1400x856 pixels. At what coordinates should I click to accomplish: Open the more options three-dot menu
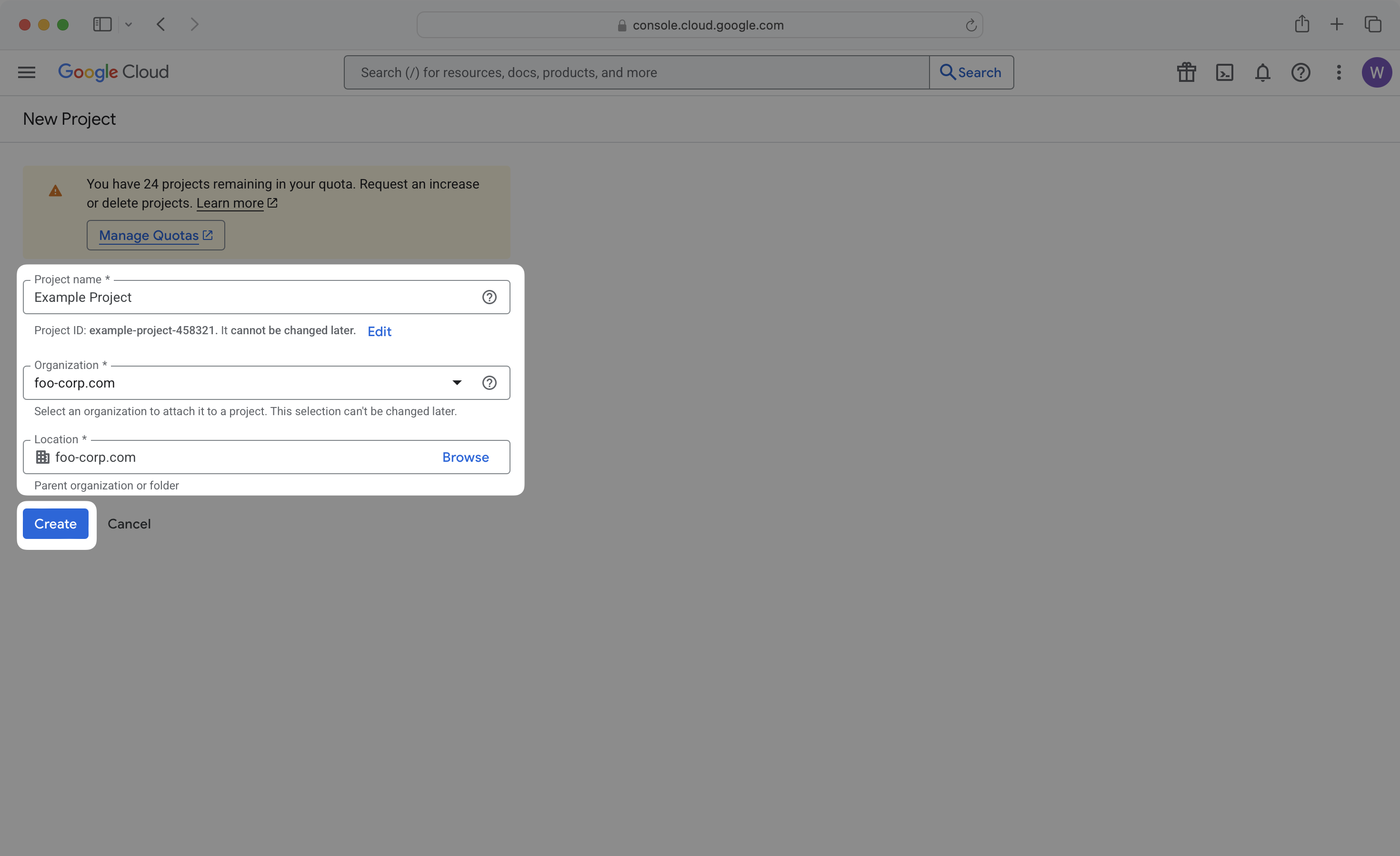pos(1338,72)
